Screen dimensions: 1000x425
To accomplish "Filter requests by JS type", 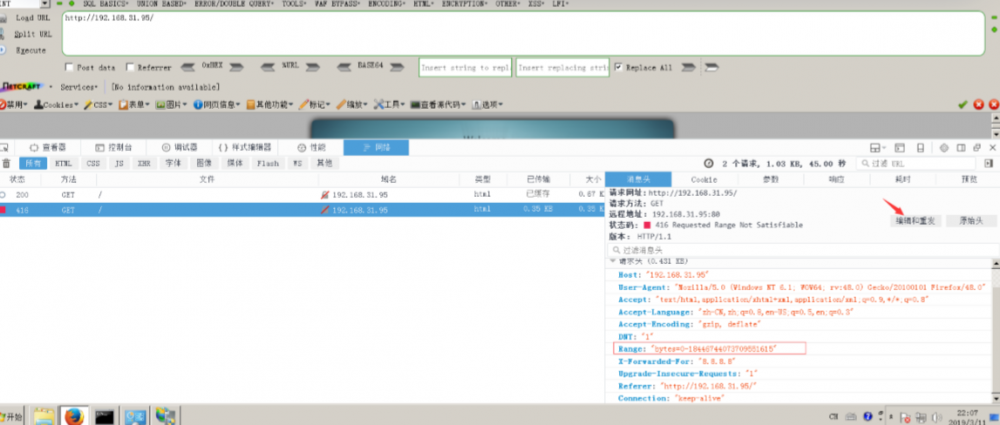I will coord(119,163).
